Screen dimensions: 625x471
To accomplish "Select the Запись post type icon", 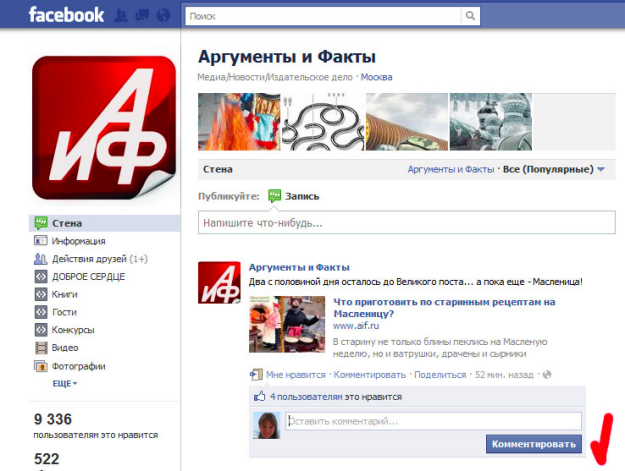I will 275,196.
